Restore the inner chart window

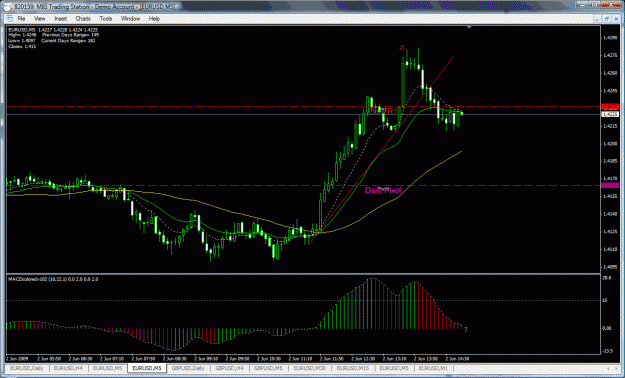(606, 19)
